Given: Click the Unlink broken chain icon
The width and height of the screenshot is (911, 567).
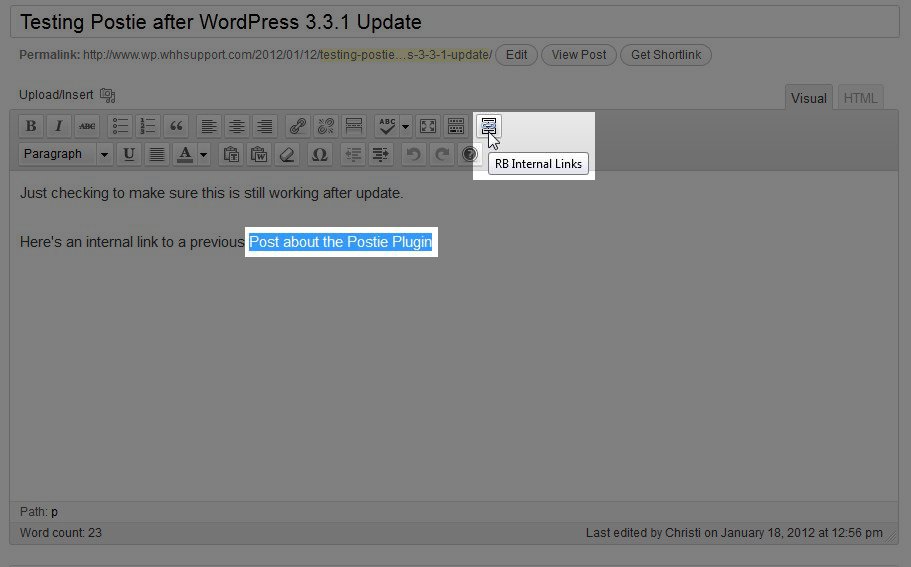Looking at the screenshot, I should [x=326, y=126].
